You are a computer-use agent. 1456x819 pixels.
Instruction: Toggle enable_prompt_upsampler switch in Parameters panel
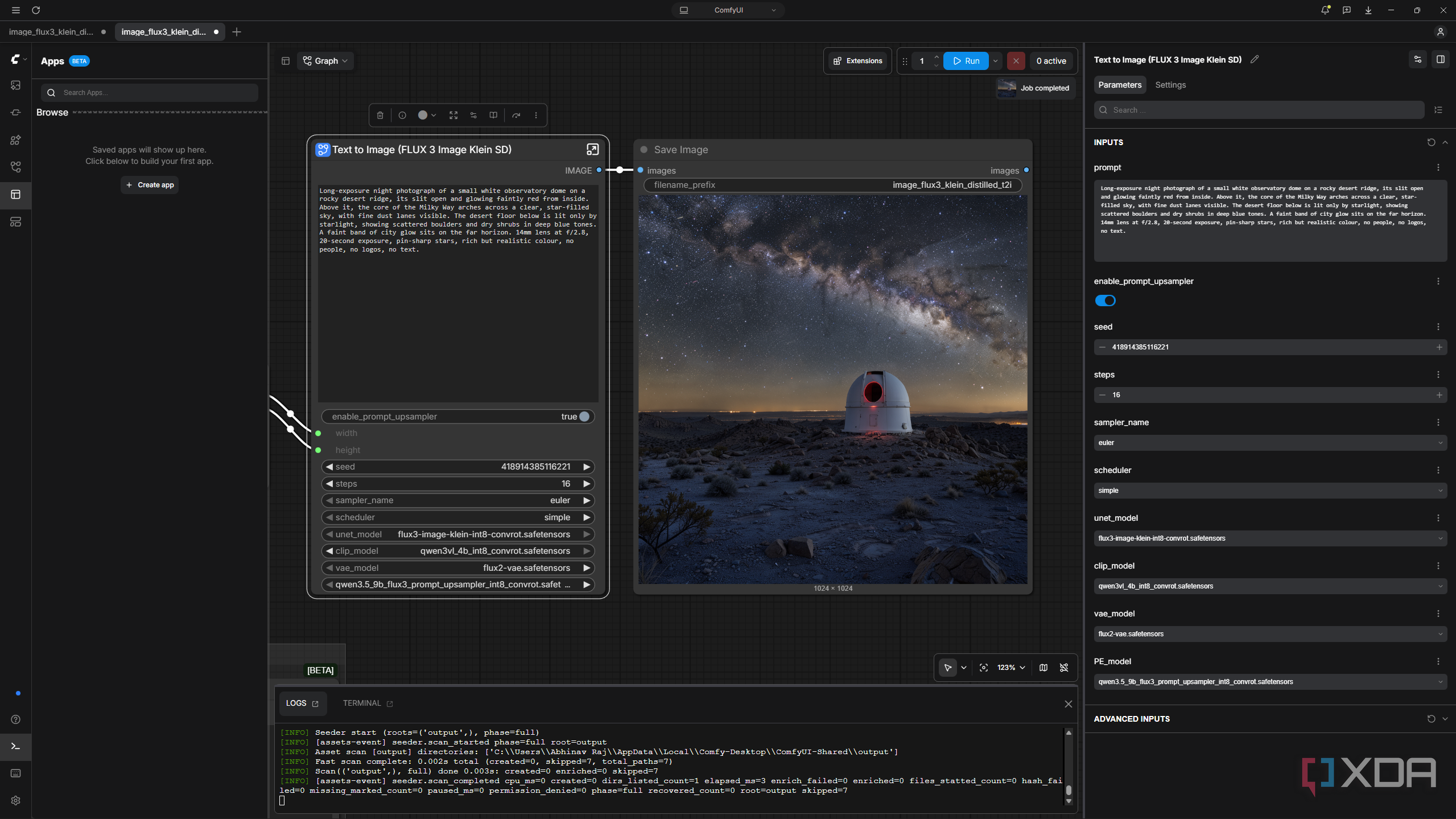pyautogui.click(x=1106, y=301)
